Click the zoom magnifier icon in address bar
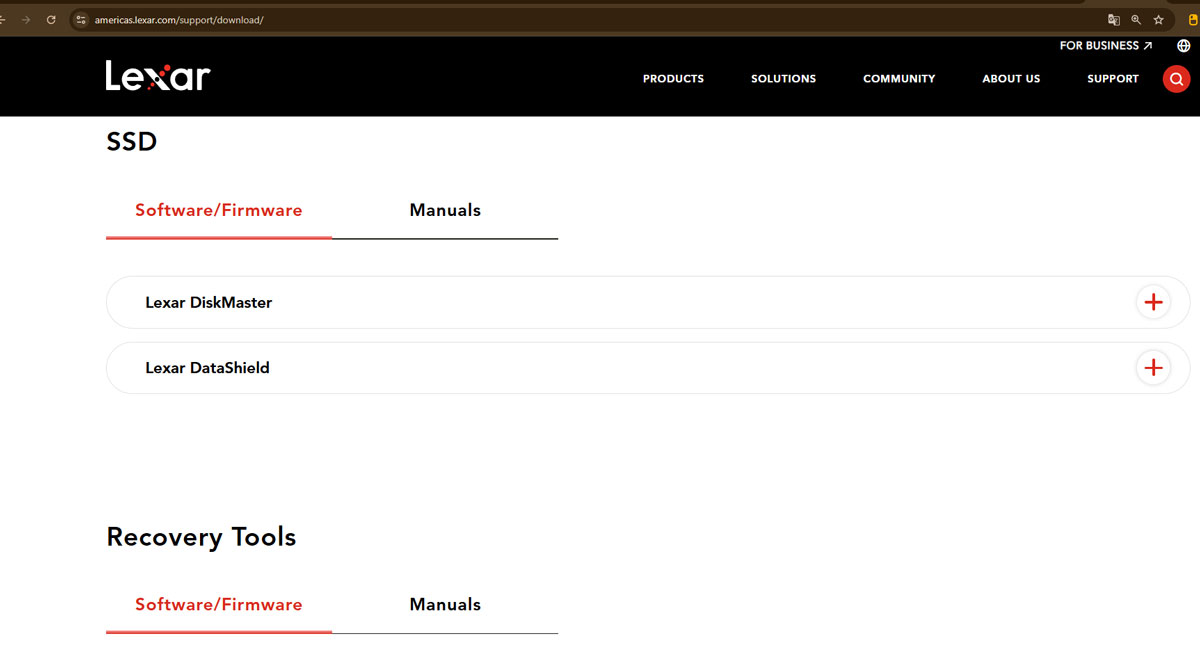1200x667 pixels. tap(1136, 20)
